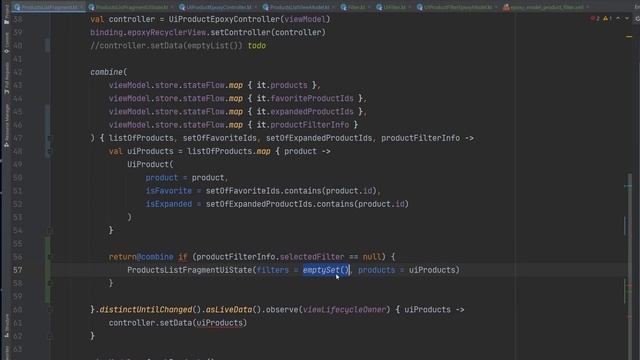
Task: Click the 'isFavorite' named argument
Action: [169, 191]
